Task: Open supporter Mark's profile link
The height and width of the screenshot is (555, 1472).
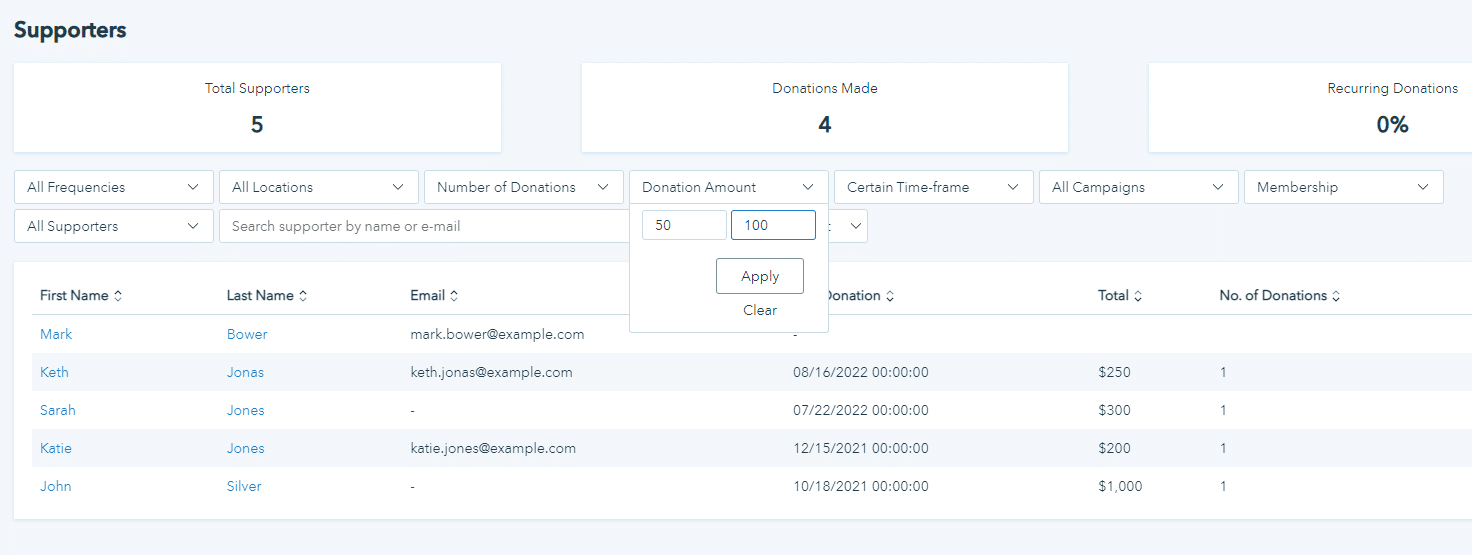Action: 56,334
